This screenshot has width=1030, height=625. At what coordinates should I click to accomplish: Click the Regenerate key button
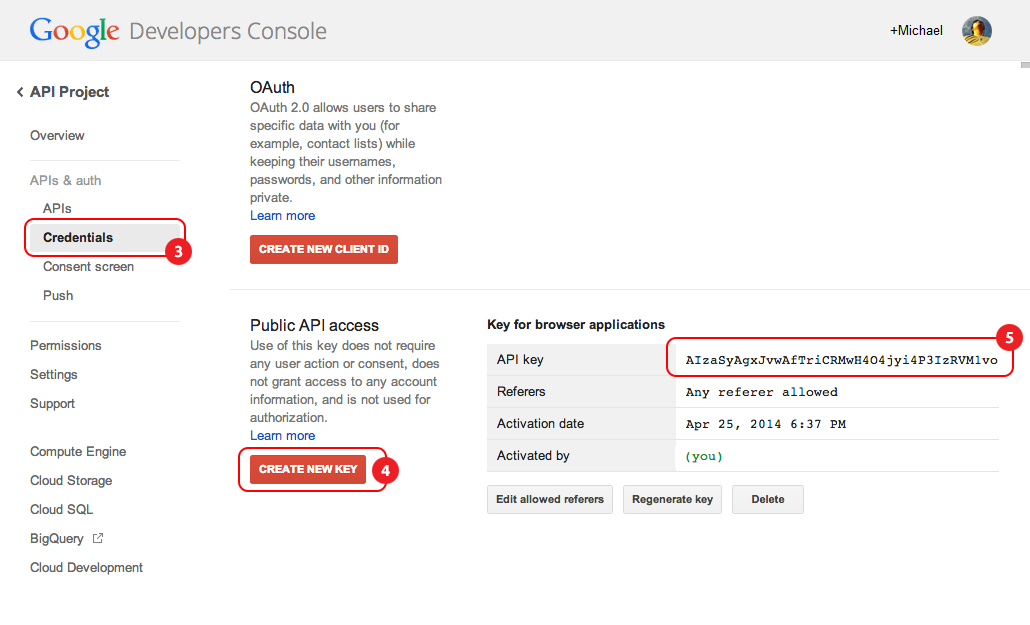point(672,500)
